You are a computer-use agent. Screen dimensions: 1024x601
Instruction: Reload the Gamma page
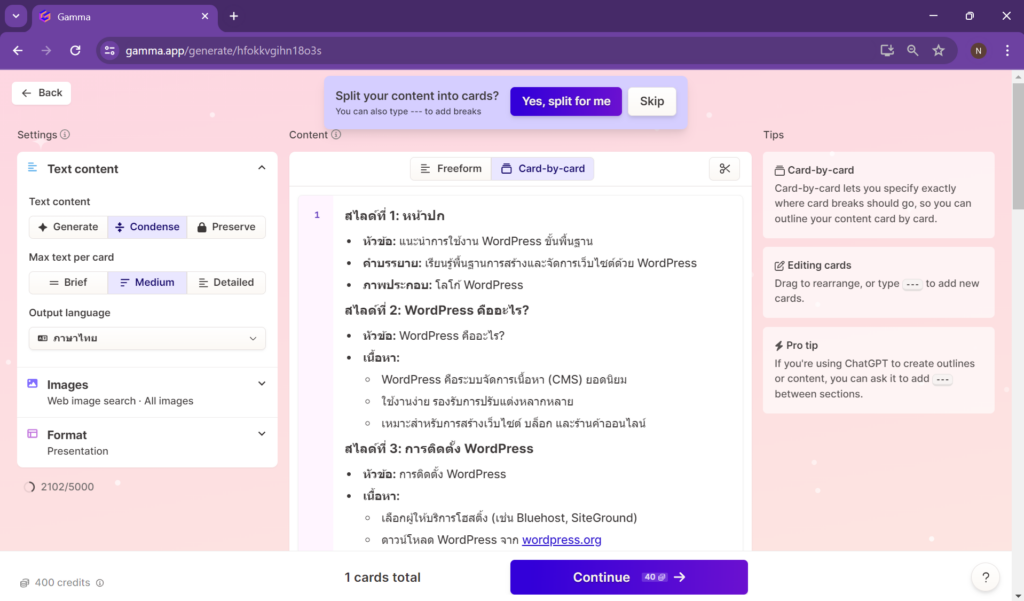tap(75, 50)
